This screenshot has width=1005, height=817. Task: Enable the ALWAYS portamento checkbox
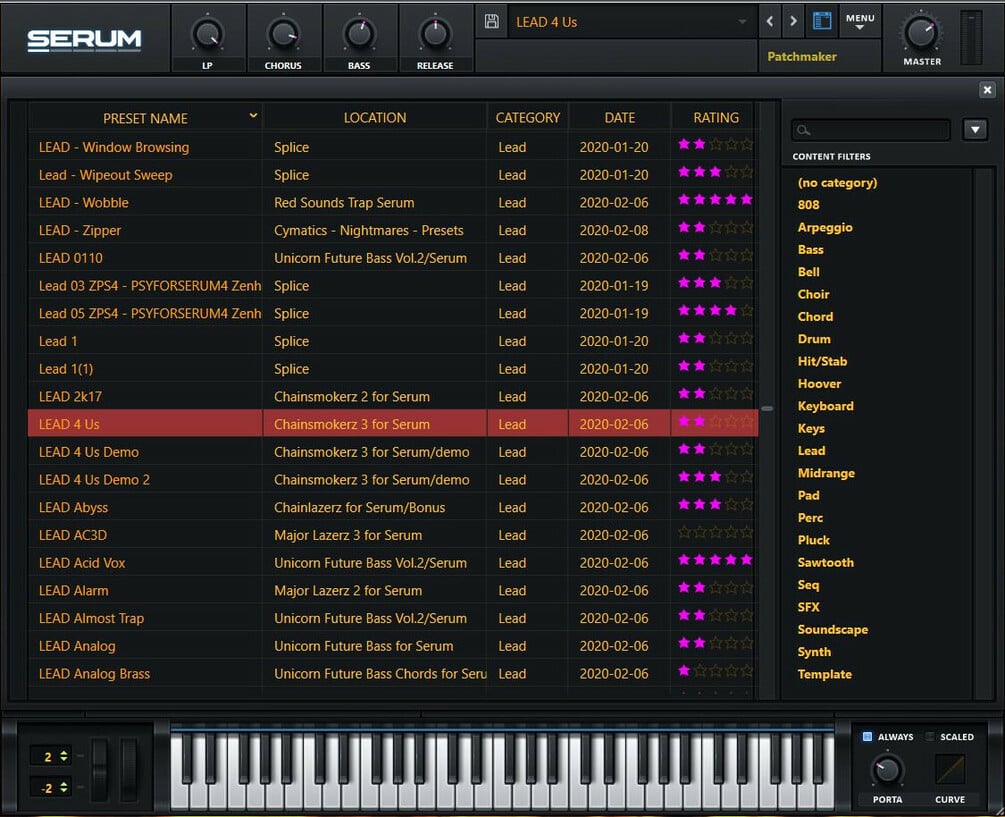[867, 736]
